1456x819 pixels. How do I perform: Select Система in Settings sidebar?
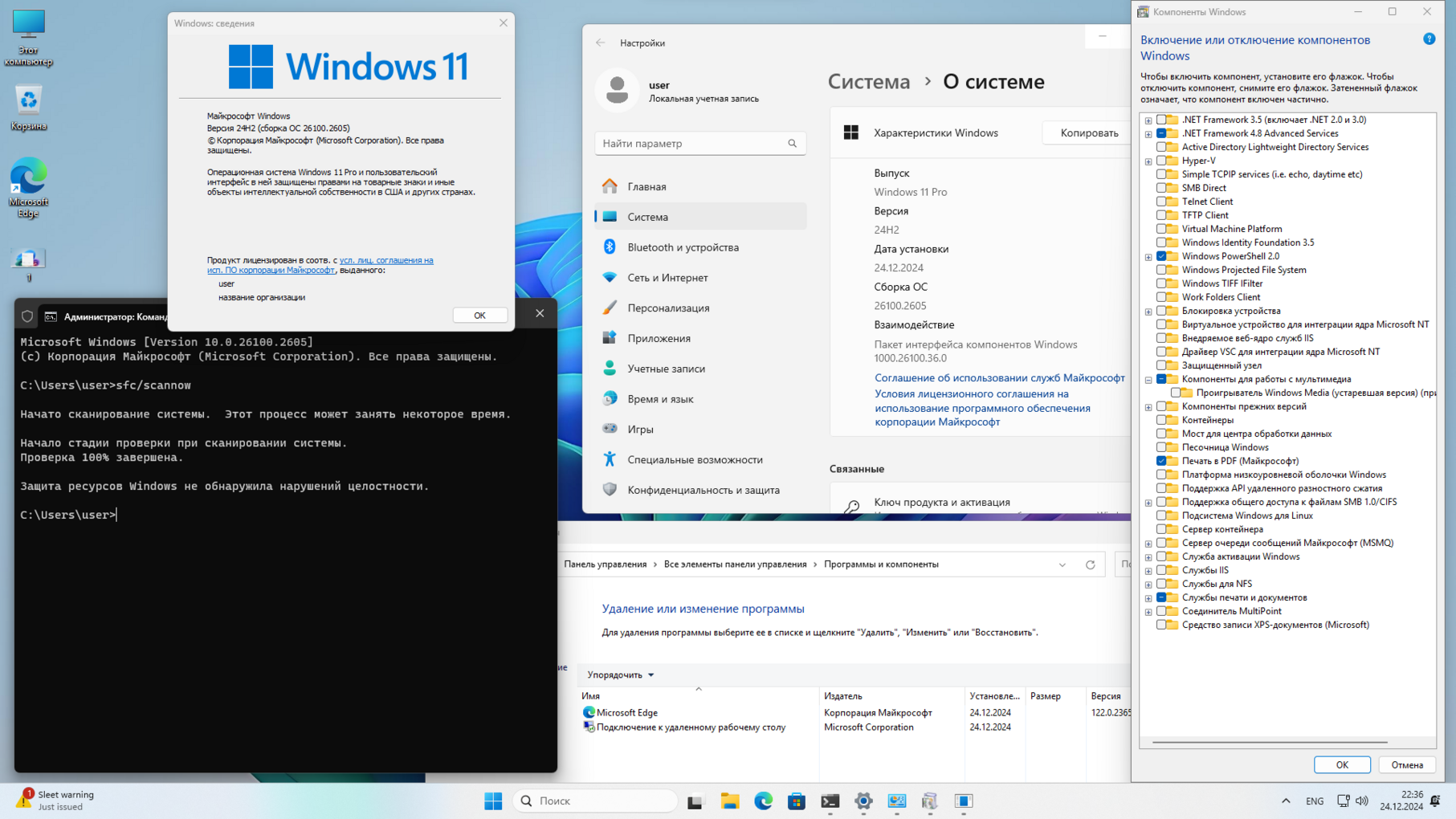[700, 217]
